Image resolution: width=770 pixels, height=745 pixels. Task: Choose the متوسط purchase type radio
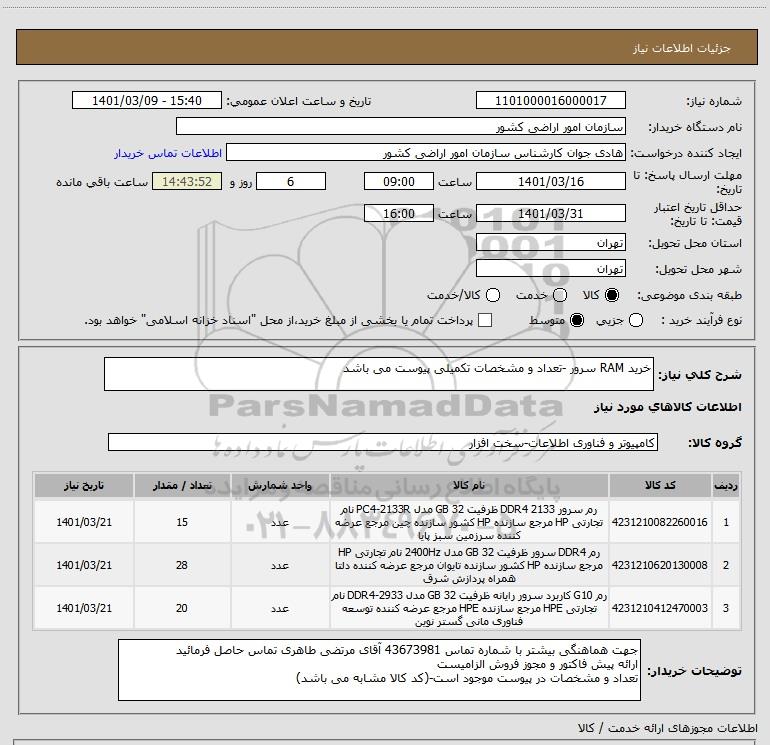point(577,320)
